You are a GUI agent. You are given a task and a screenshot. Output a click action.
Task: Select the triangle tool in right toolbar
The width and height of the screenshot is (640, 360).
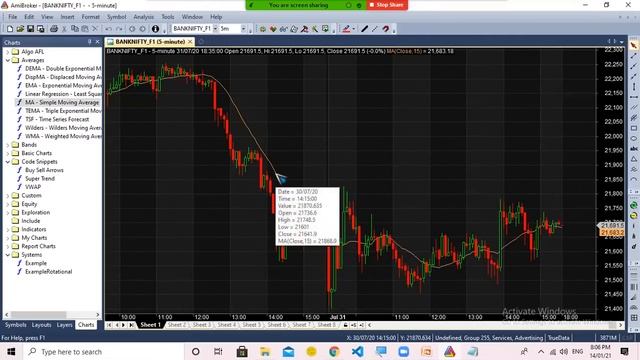point(633,159)
